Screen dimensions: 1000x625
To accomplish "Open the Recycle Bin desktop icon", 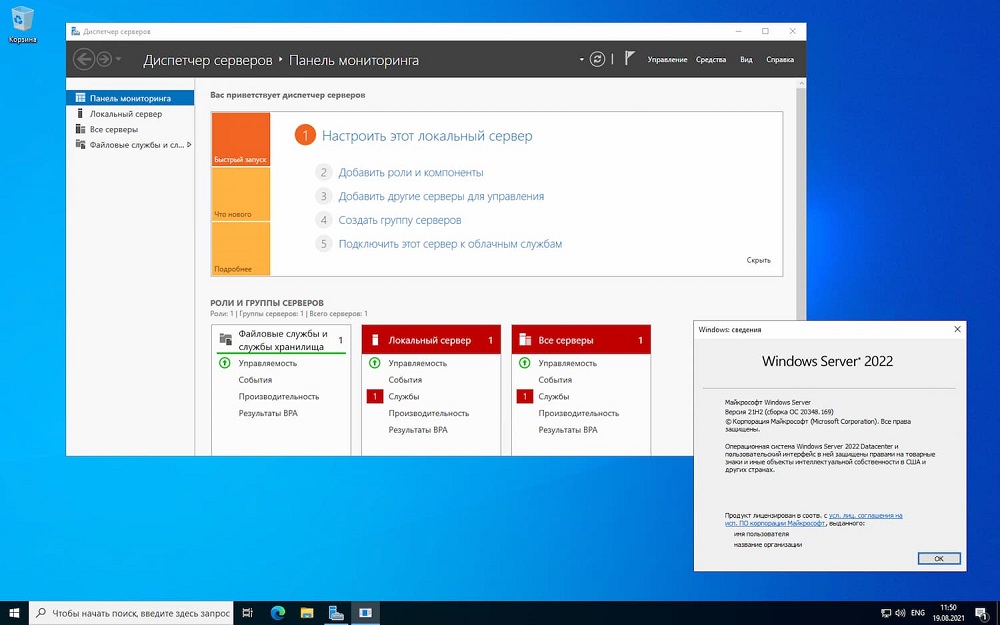I will 22,24.
